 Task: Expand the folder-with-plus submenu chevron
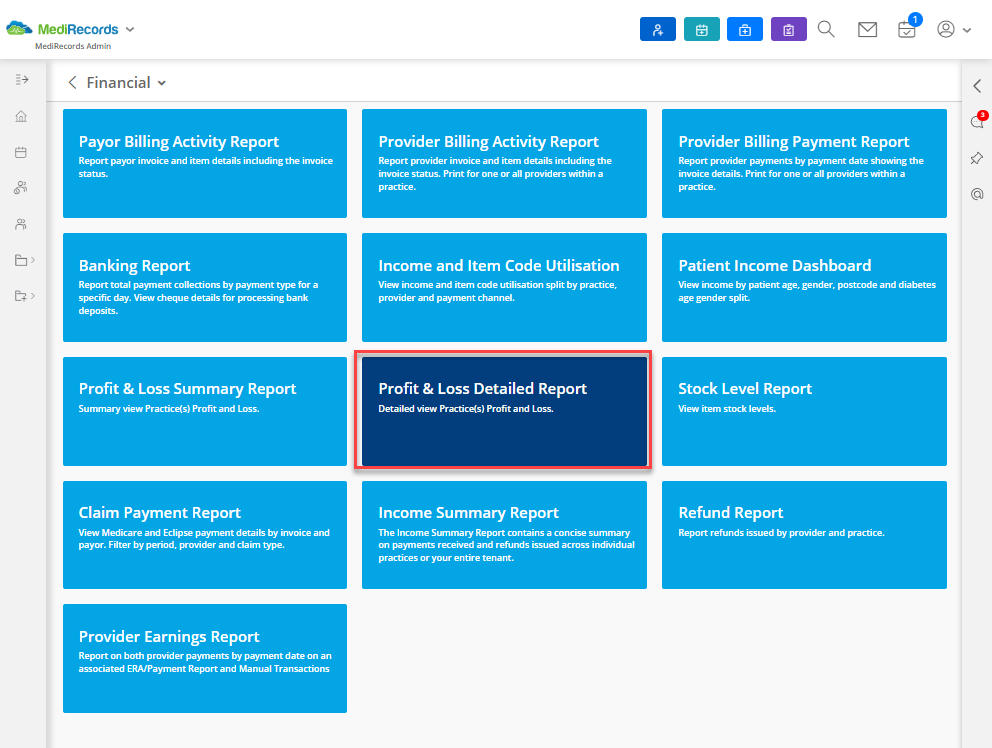(x=33, y=296)
